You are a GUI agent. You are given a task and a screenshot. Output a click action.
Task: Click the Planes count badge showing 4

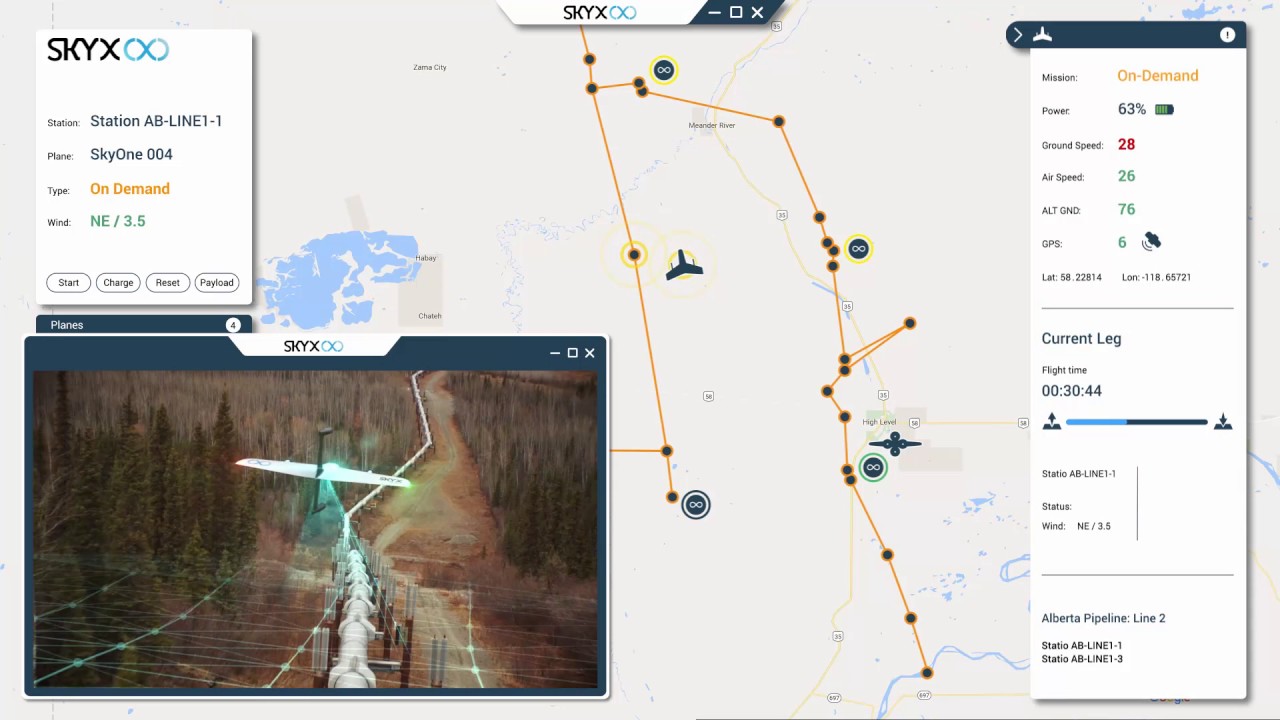pyautogui.click(x=233, y=325)
